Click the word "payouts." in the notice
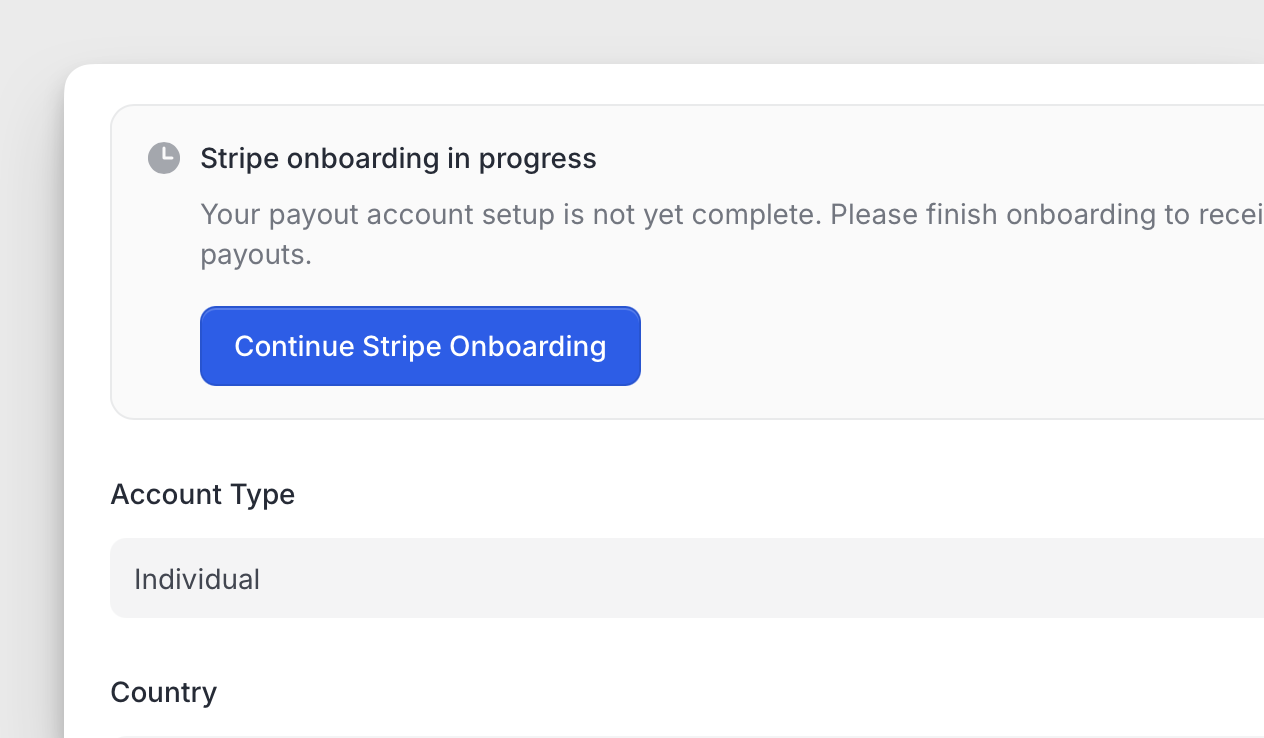 point(256,254)
